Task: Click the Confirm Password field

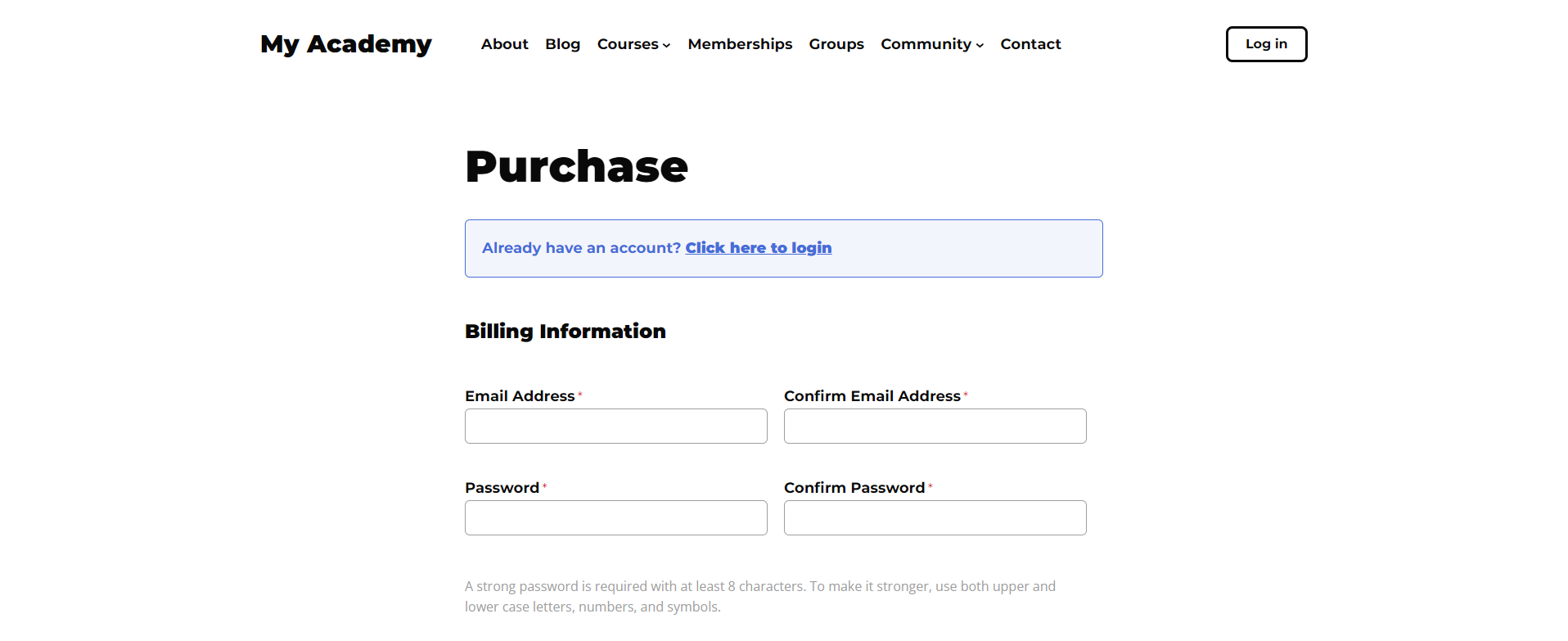Action: pos(935,517)
